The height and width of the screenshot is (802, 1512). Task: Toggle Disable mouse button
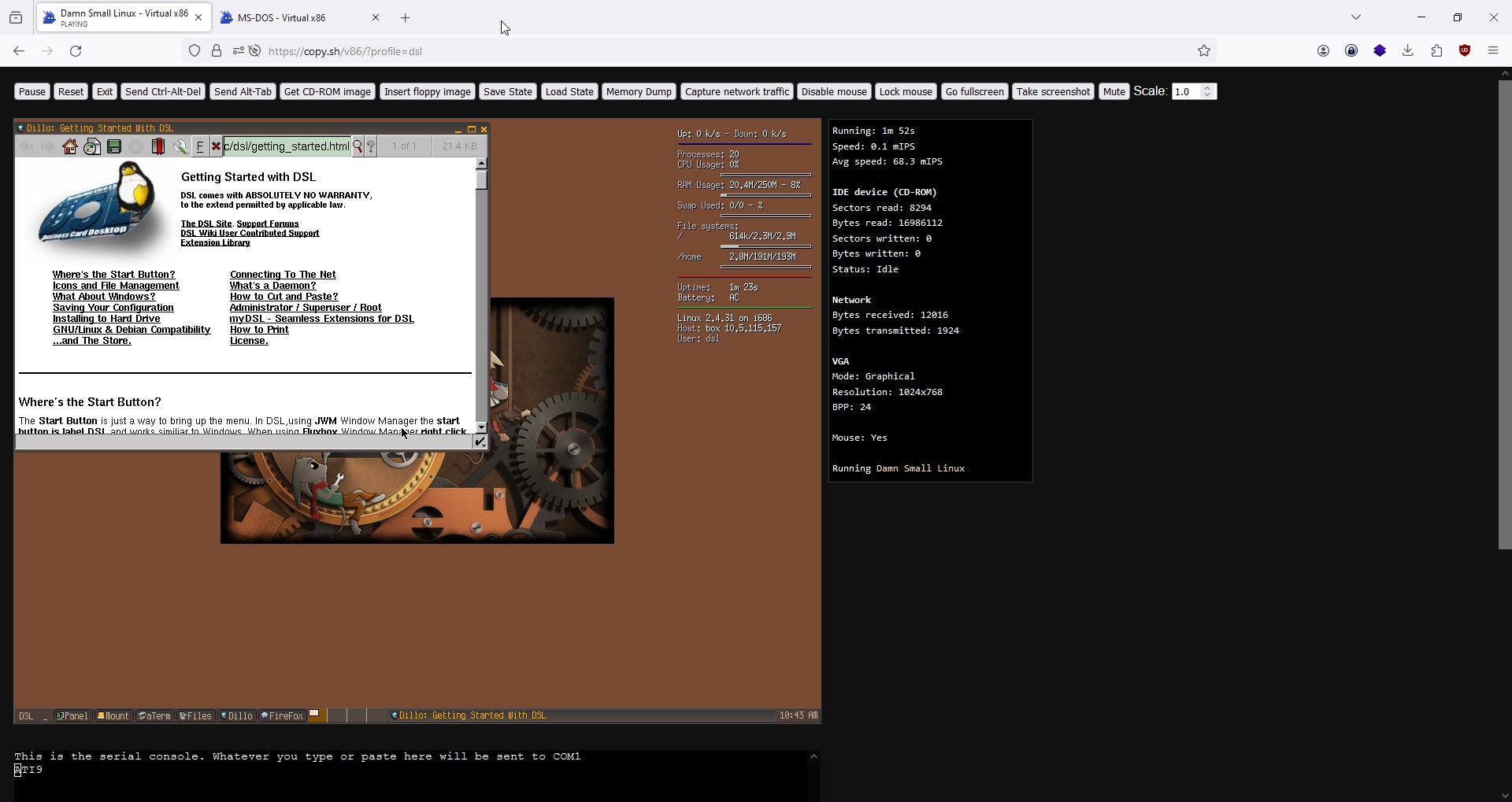click(x=834, y=91)
